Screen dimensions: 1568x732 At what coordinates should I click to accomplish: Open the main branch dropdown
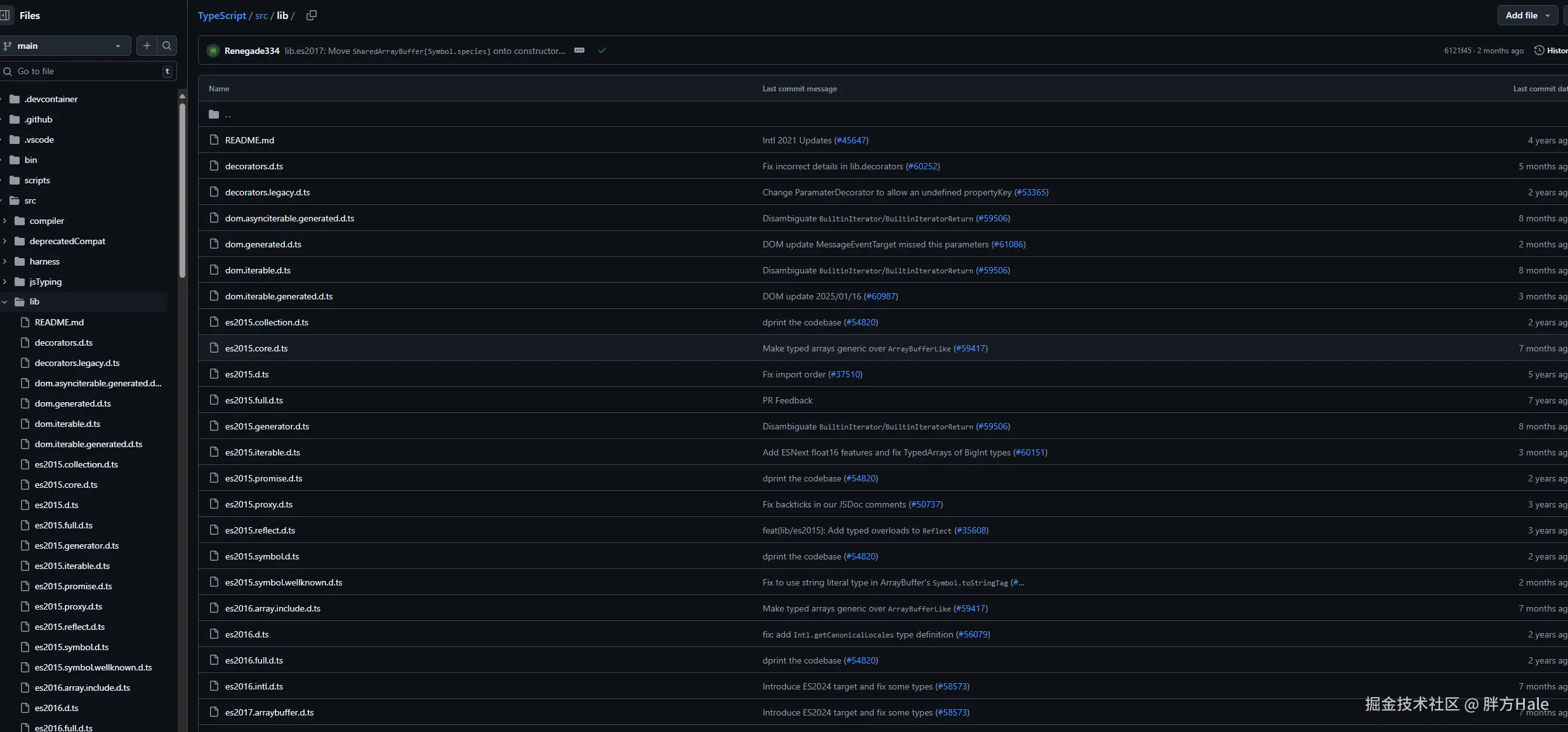pos(63,46)
